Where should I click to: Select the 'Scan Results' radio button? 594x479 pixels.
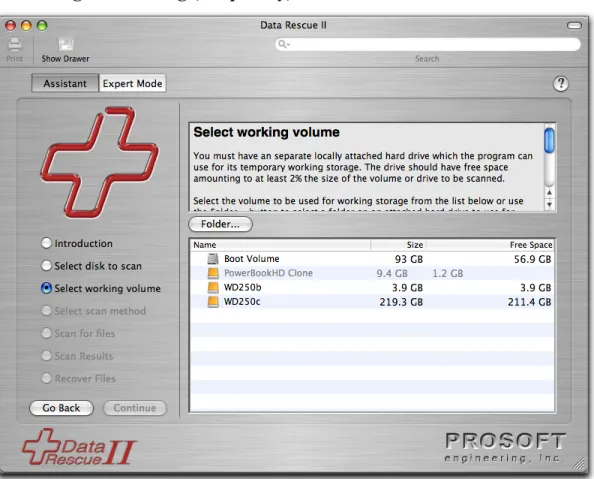(x=46, y=356)
